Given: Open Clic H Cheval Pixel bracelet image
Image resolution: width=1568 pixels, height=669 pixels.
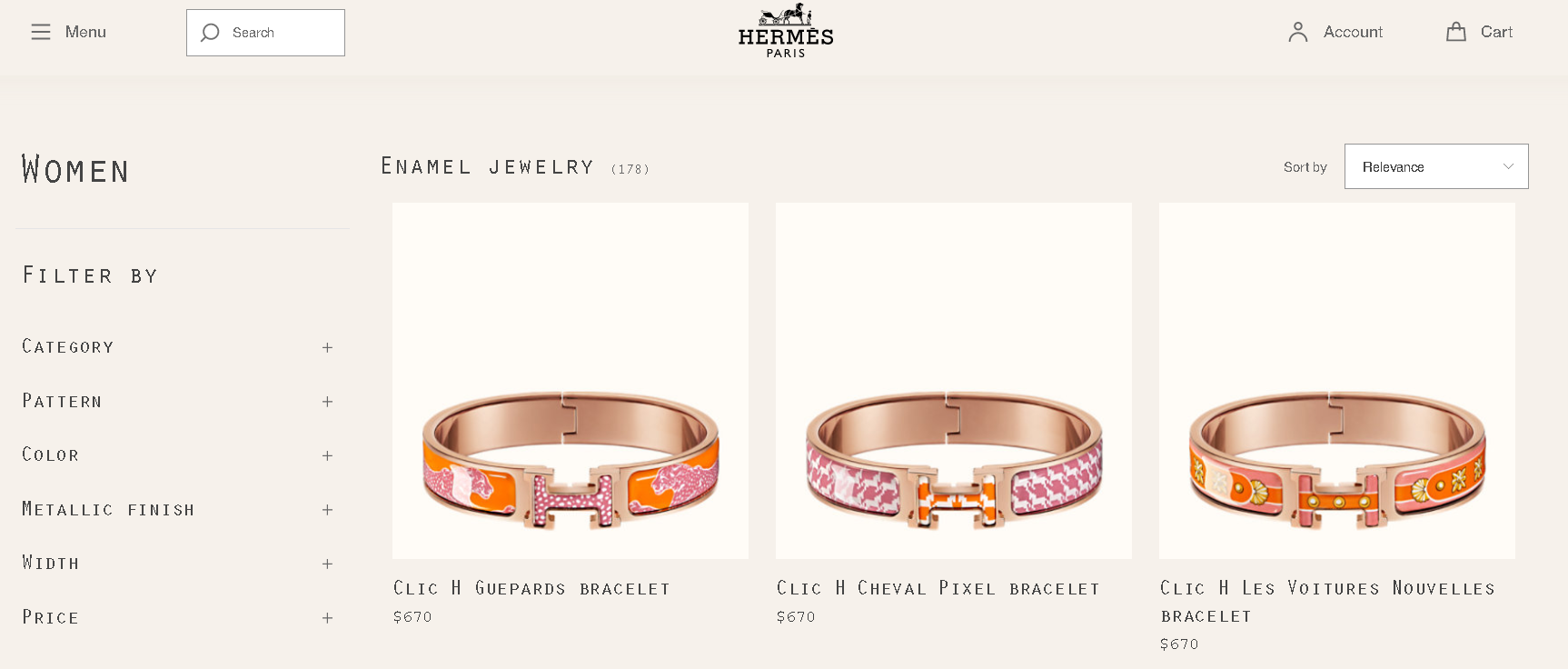Looking at the screenshot, I should [x=954, y=381].
